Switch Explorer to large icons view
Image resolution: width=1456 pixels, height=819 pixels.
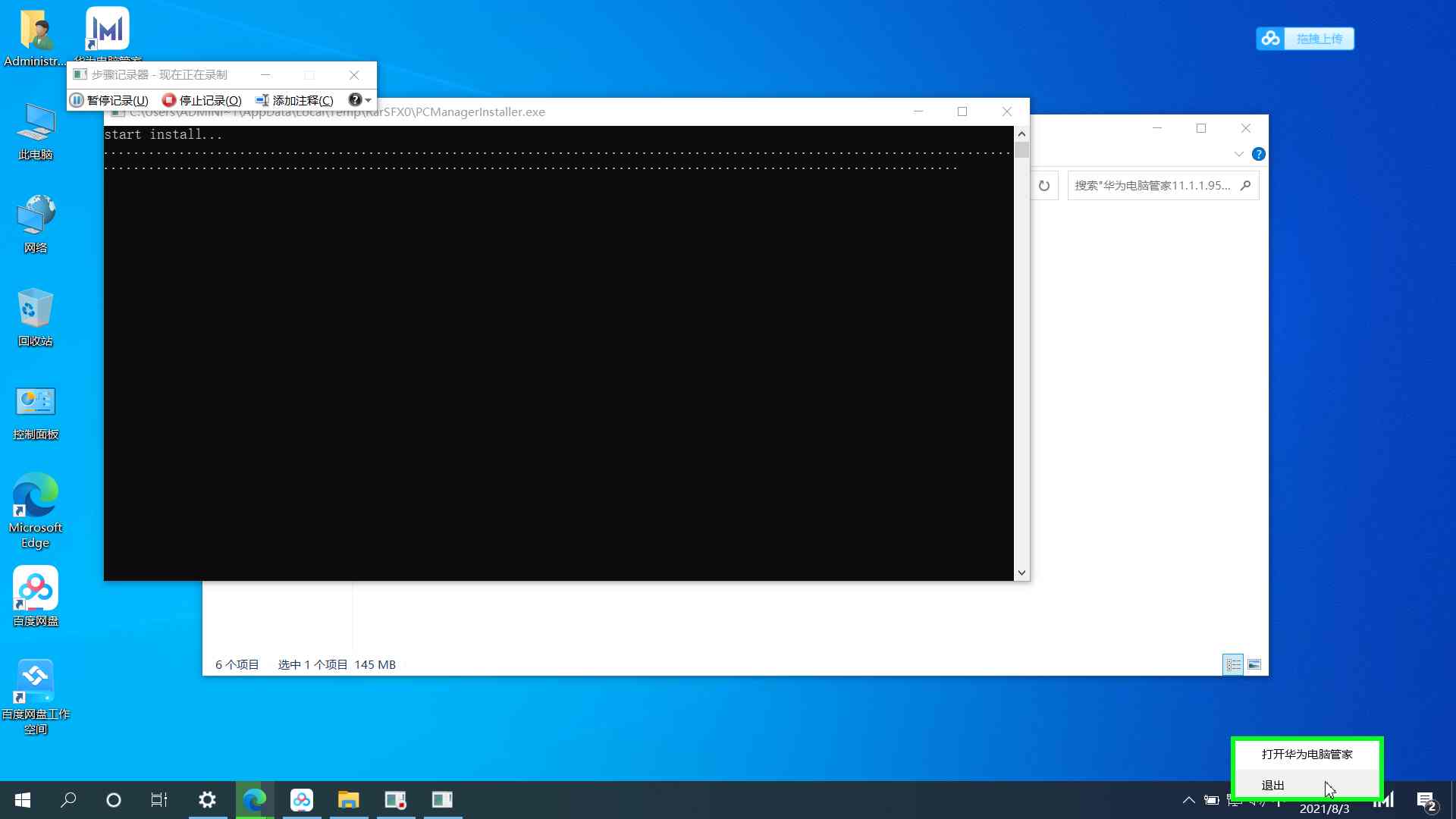point(1254,665)
